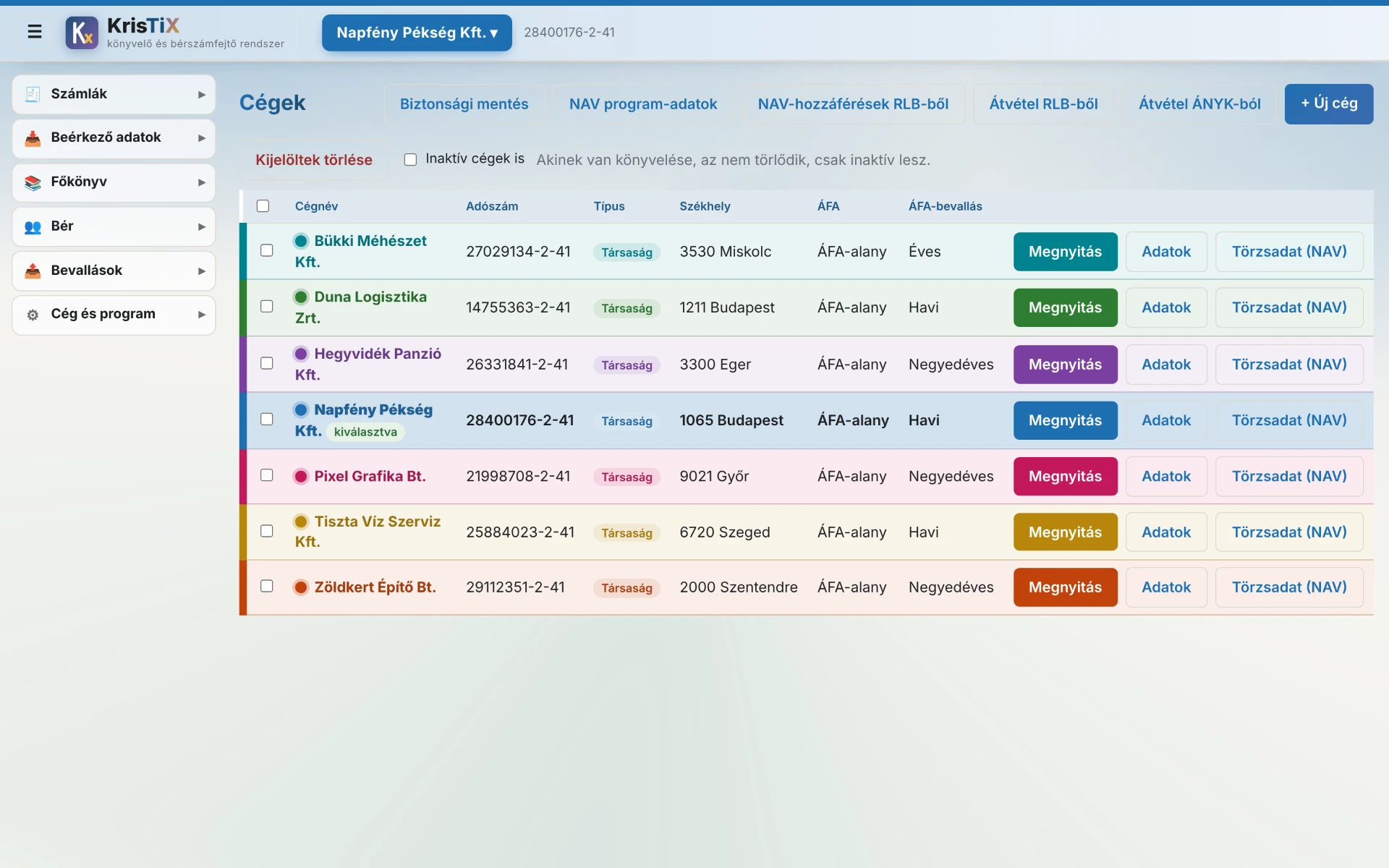This screenshot has height=868, width=1389.
Task: Click the Társaság badge of Duna Logisztika
Action: (x=626, y=308)
